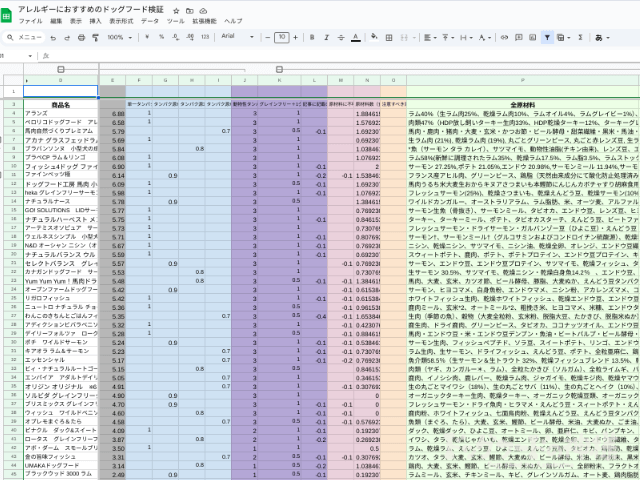Open text rotation dropdown
The image size is (640, 480).
[x=484, y=38]
